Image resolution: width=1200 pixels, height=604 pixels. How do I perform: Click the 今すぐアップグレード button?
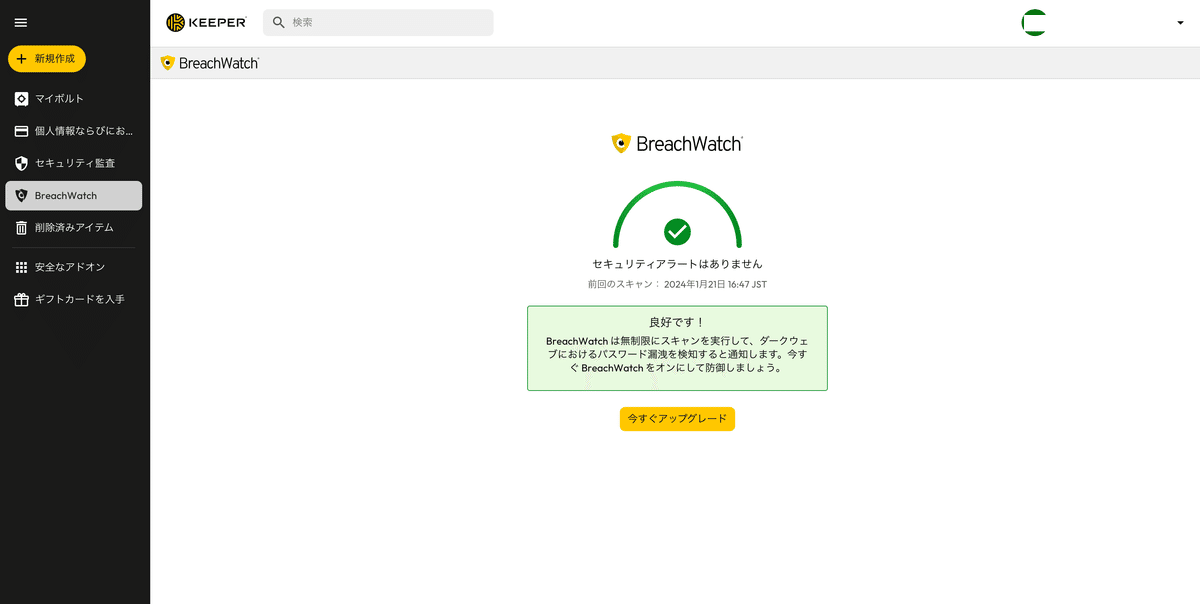point(677,419)
